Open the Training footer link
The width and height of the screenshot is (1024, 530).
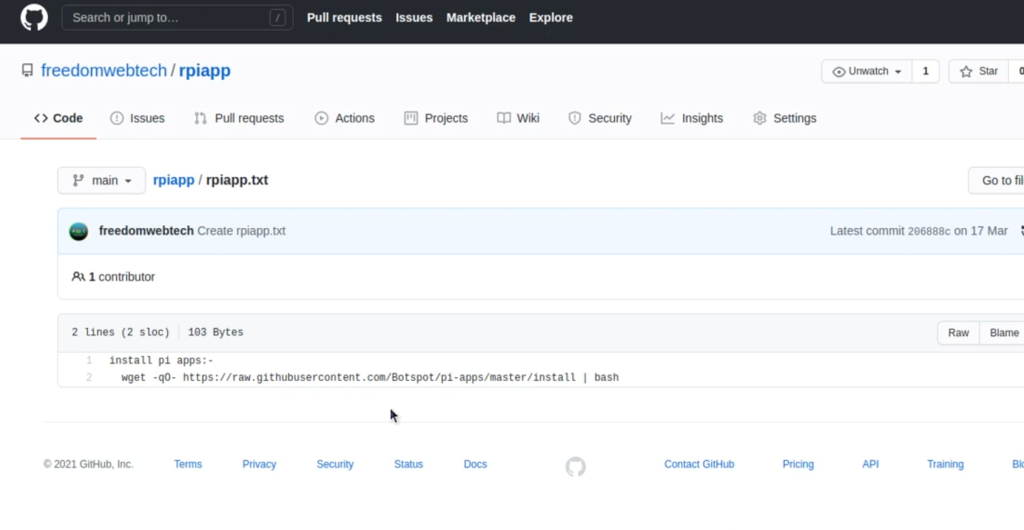point(945,464)
